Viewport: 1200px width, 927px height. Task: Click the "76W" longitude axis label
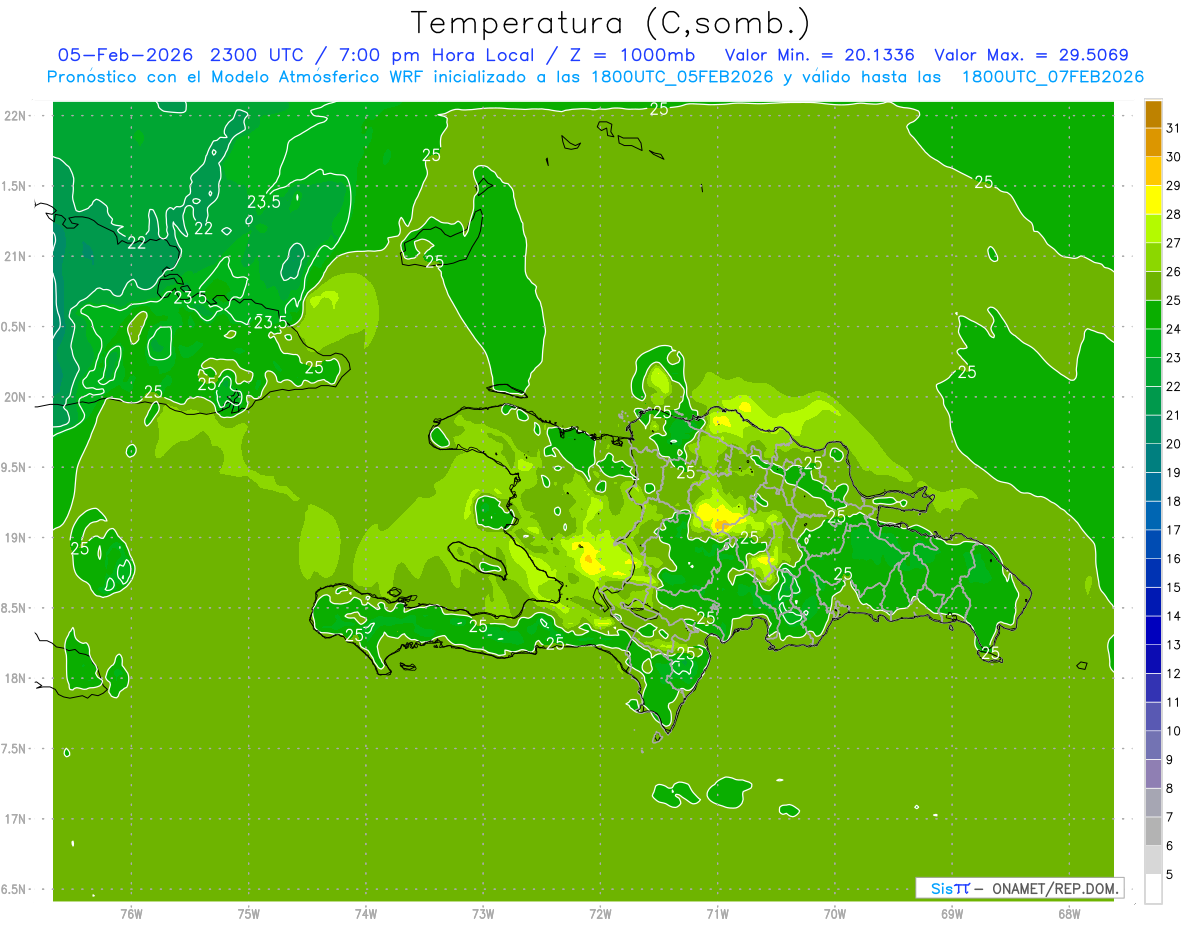click(x=131, y=913)
